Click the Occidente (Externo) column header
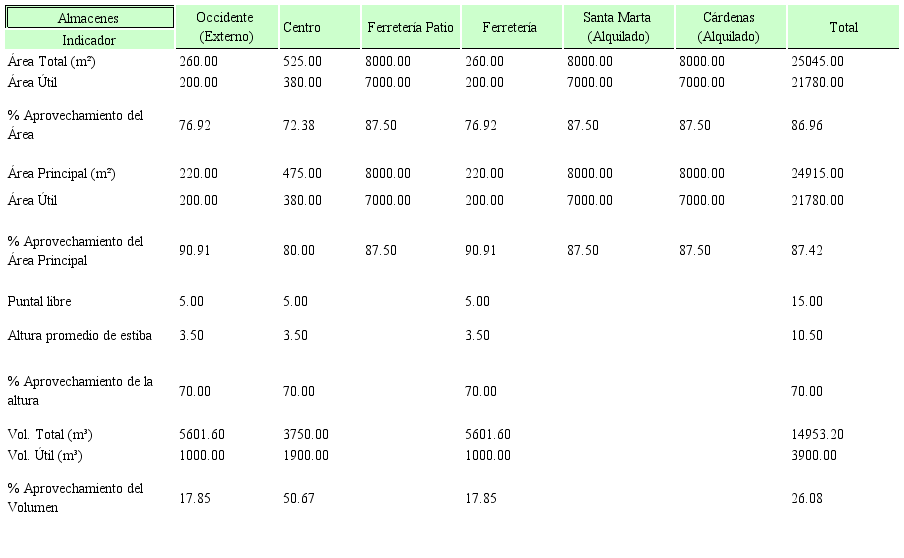 (x=224, y=27)
